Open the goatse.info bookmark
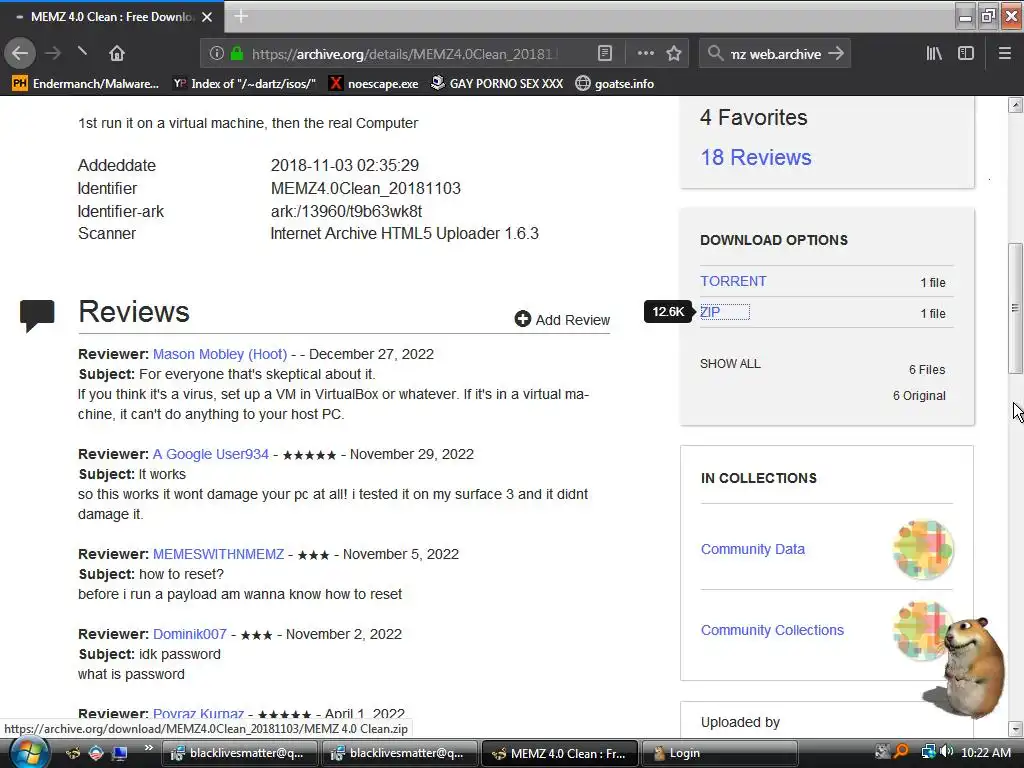The height and width of the screenshot is (768, 1024). pyautogui.click(x=615, y=84)
